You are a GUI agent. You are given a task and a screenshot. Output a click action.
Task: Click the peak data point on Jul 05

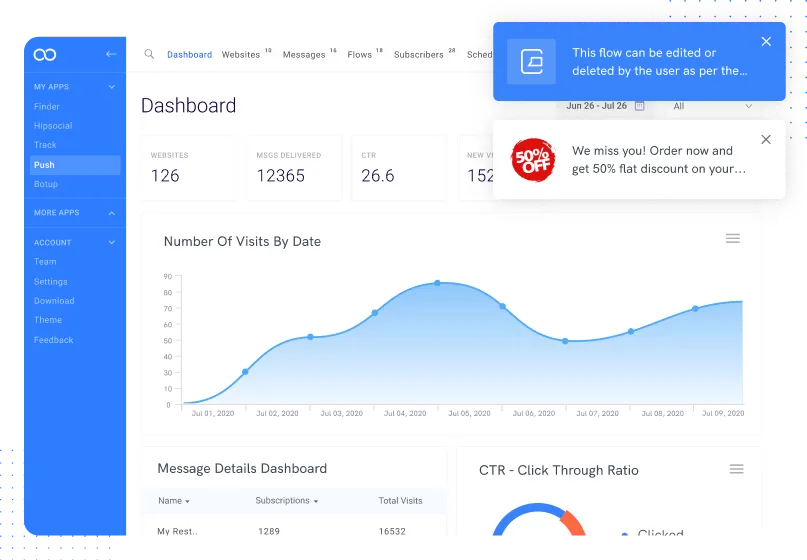pyautogui.click(x=437, y=283)
